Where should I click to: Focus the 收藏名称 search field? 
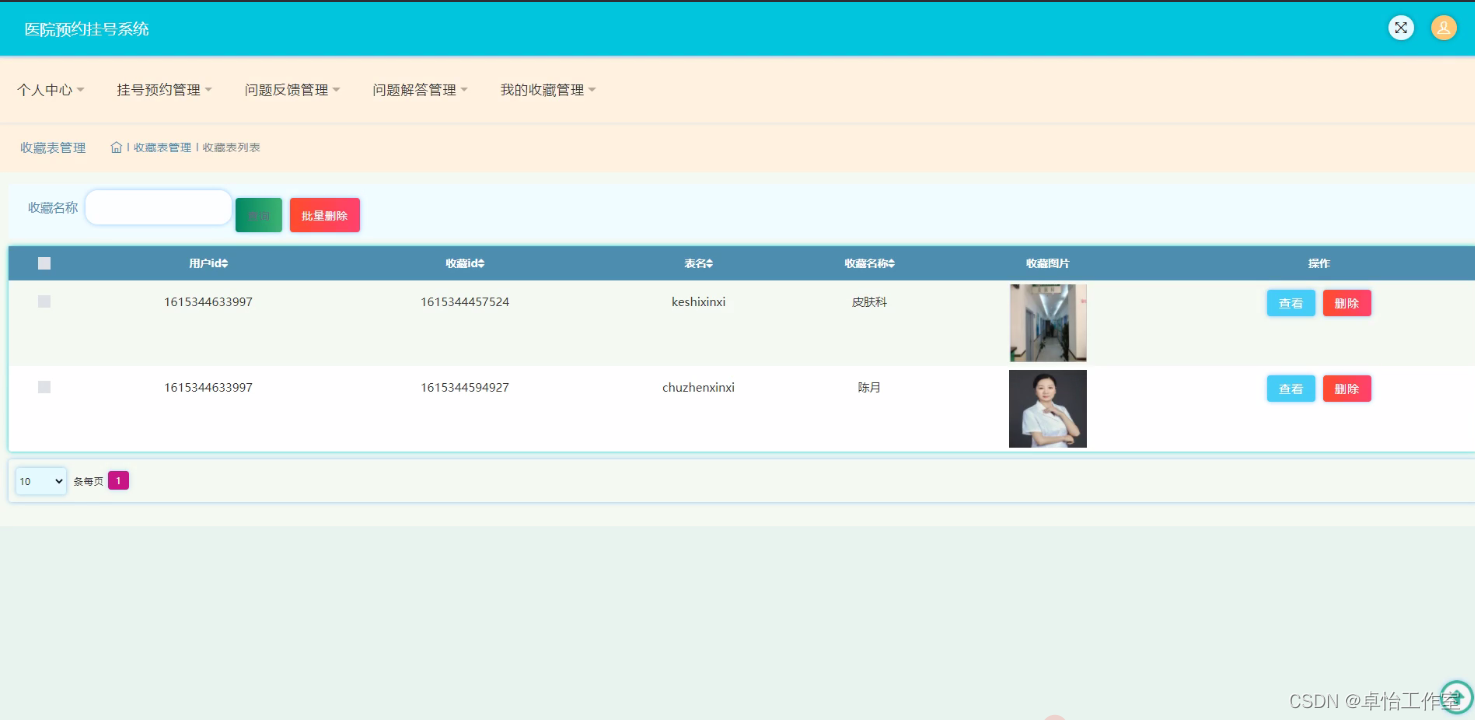pos(159,207)
